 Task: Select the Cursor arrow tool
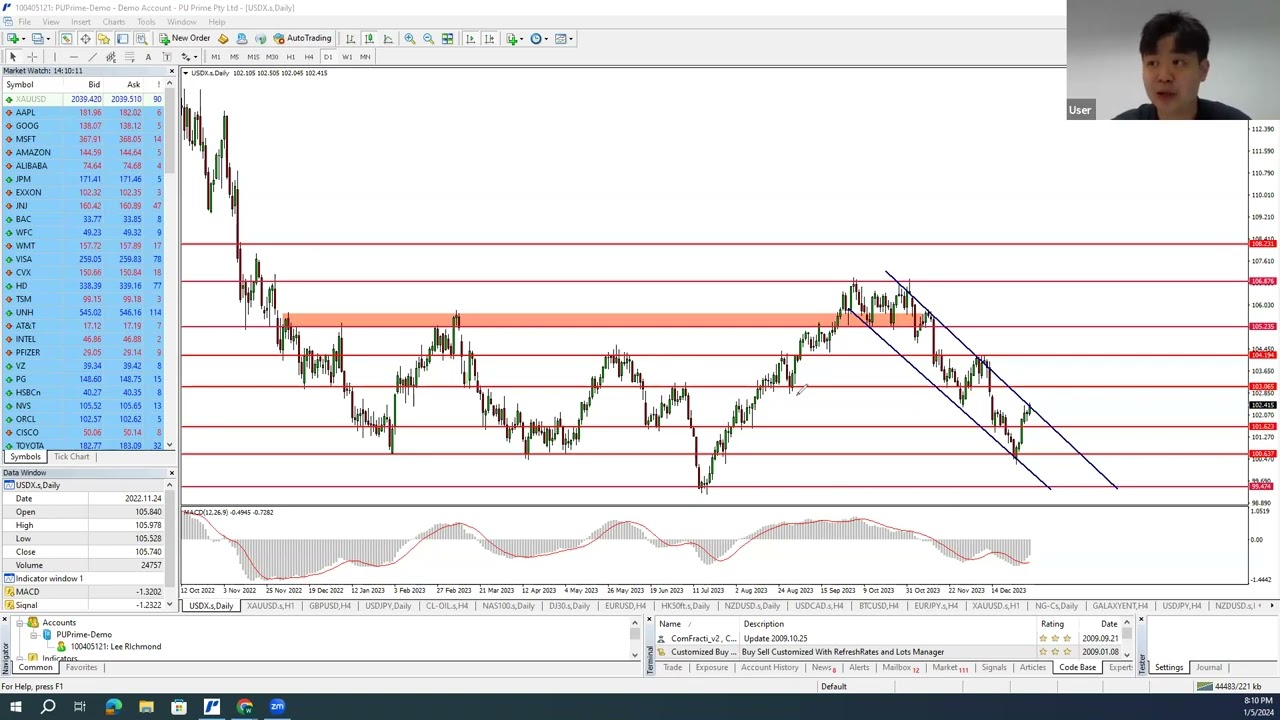(13, 57)
